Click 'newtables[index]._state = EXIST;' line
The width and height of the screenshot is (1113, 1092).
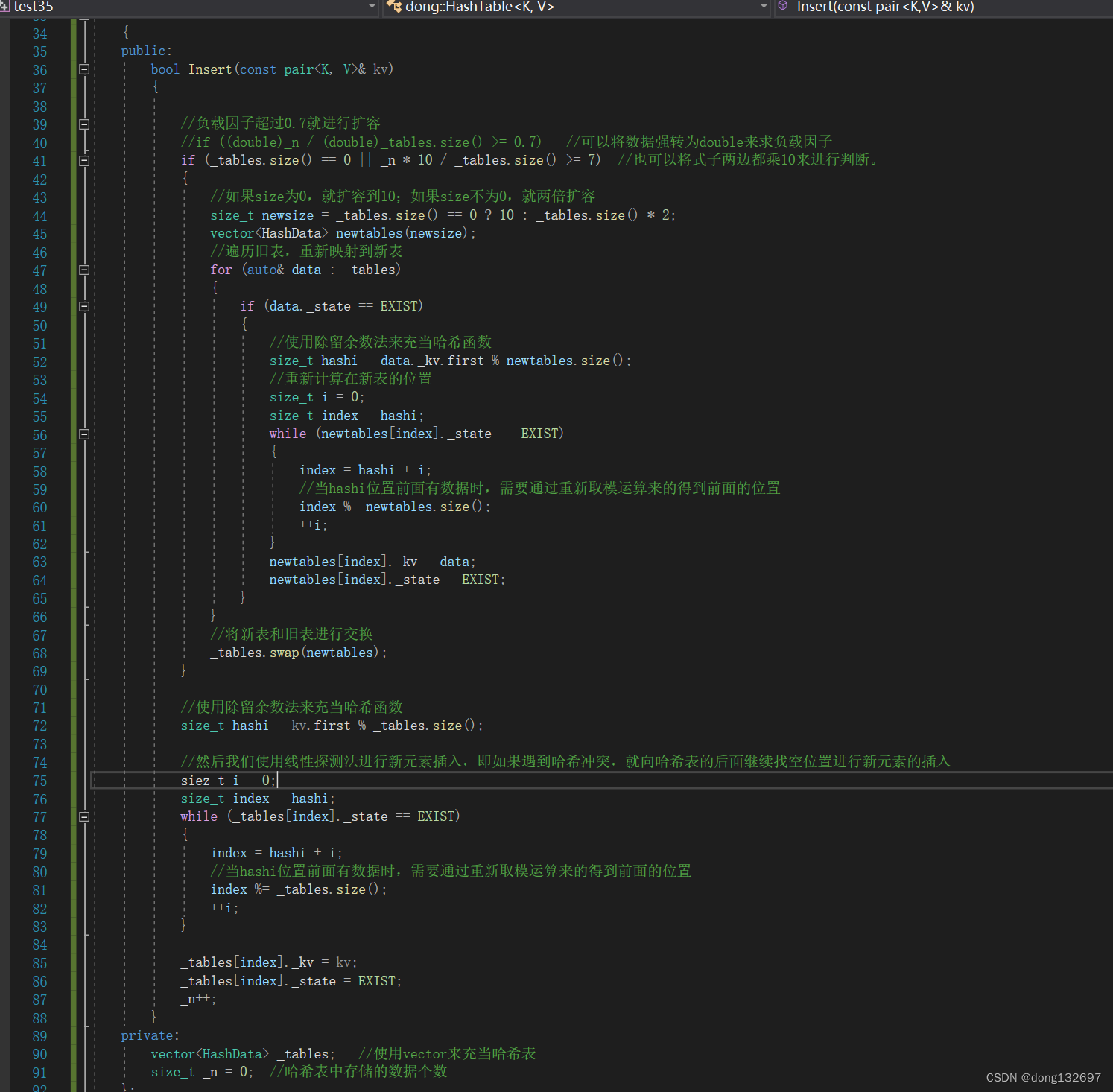(x=387, y=580)
